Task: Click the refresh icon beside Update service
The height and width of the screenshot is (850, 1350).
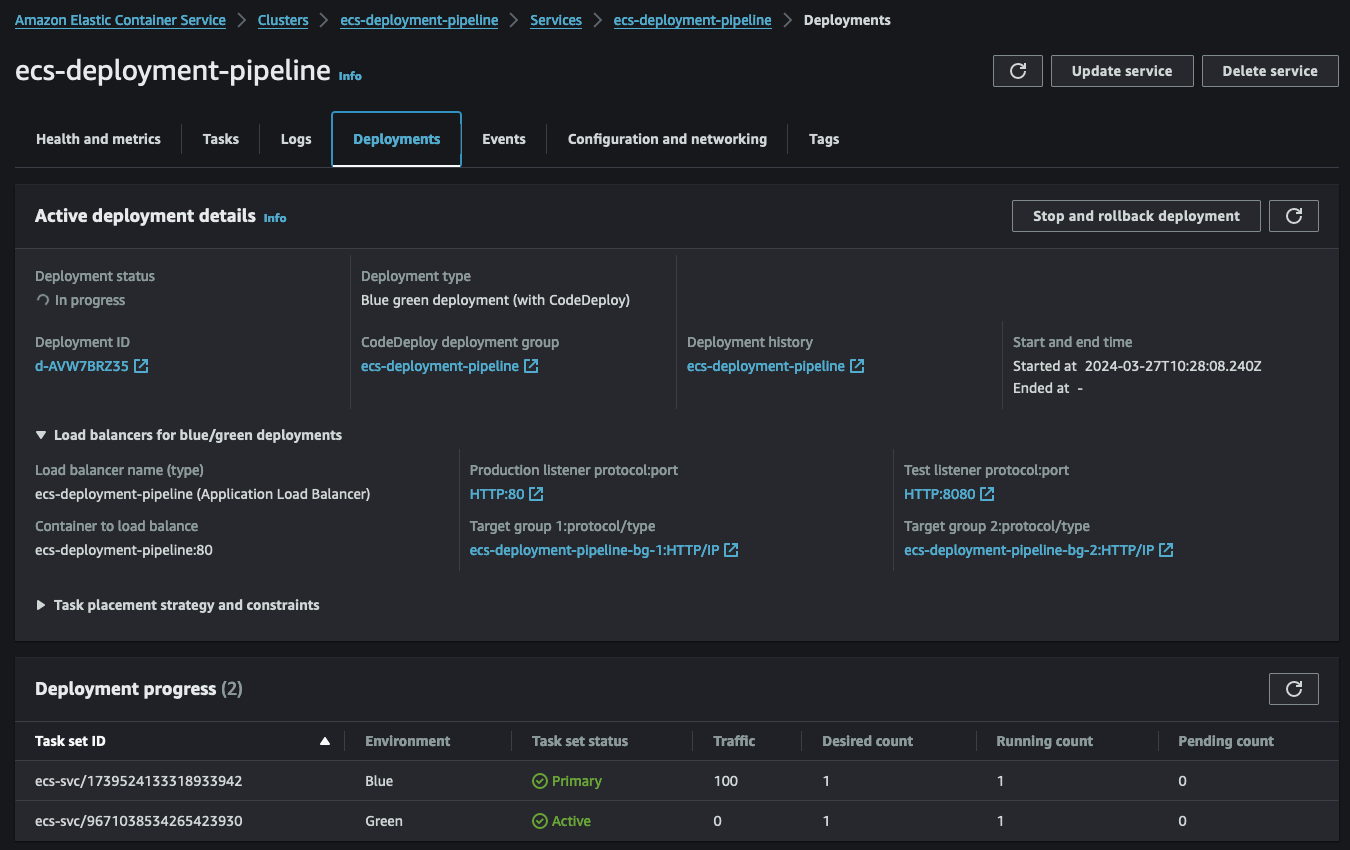Action: coord(1018,71)
